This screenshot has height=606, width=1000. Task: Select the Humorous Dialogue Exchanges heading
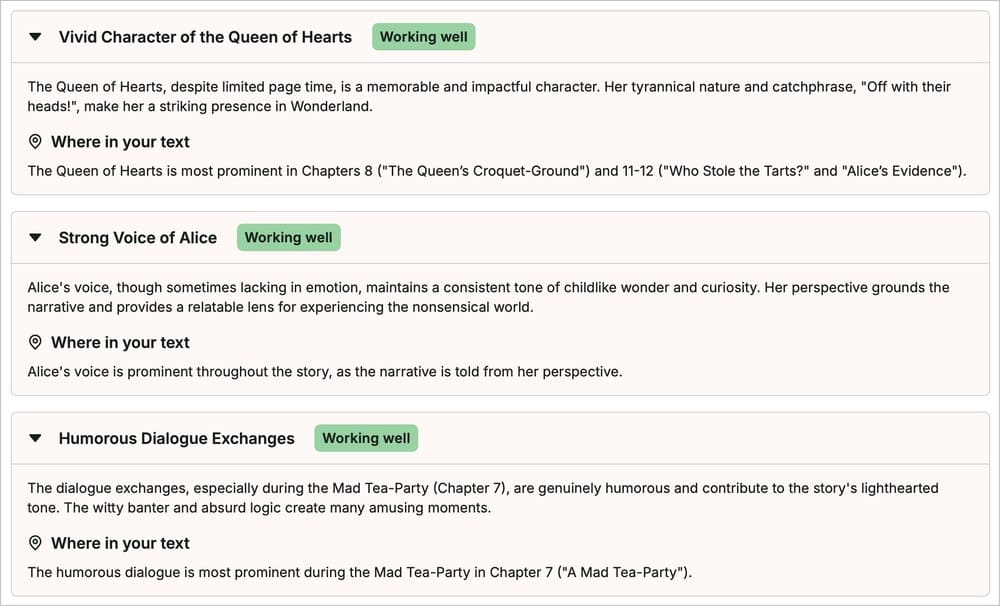pos(177,438)
